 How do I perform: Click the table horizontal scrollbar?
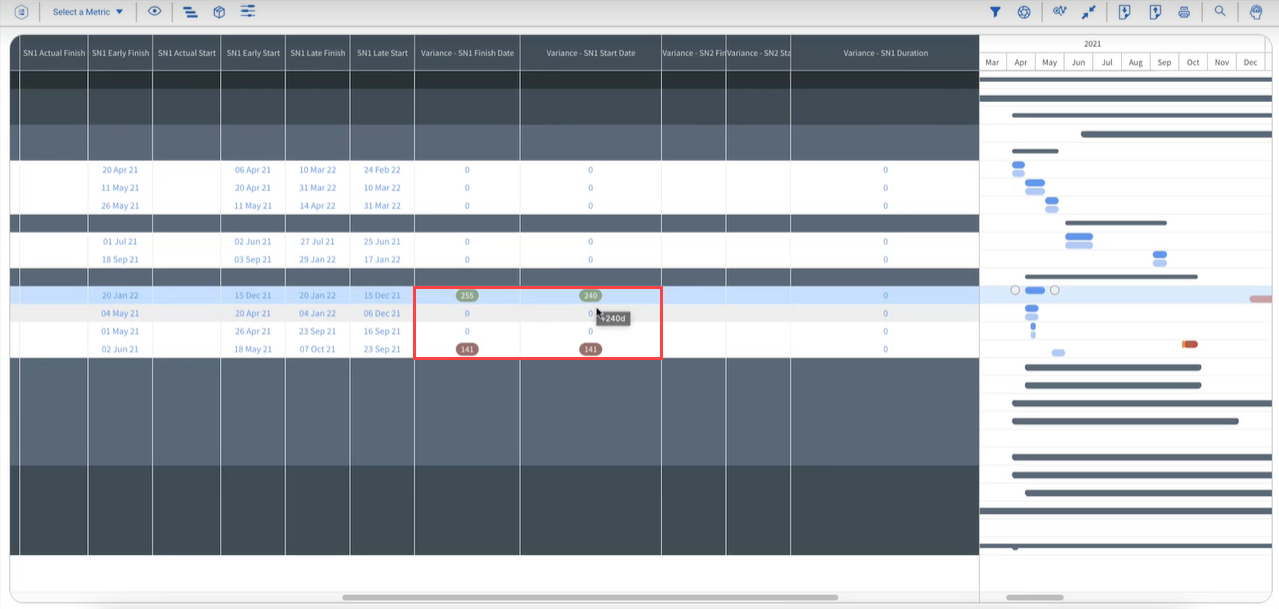[590, 598]
